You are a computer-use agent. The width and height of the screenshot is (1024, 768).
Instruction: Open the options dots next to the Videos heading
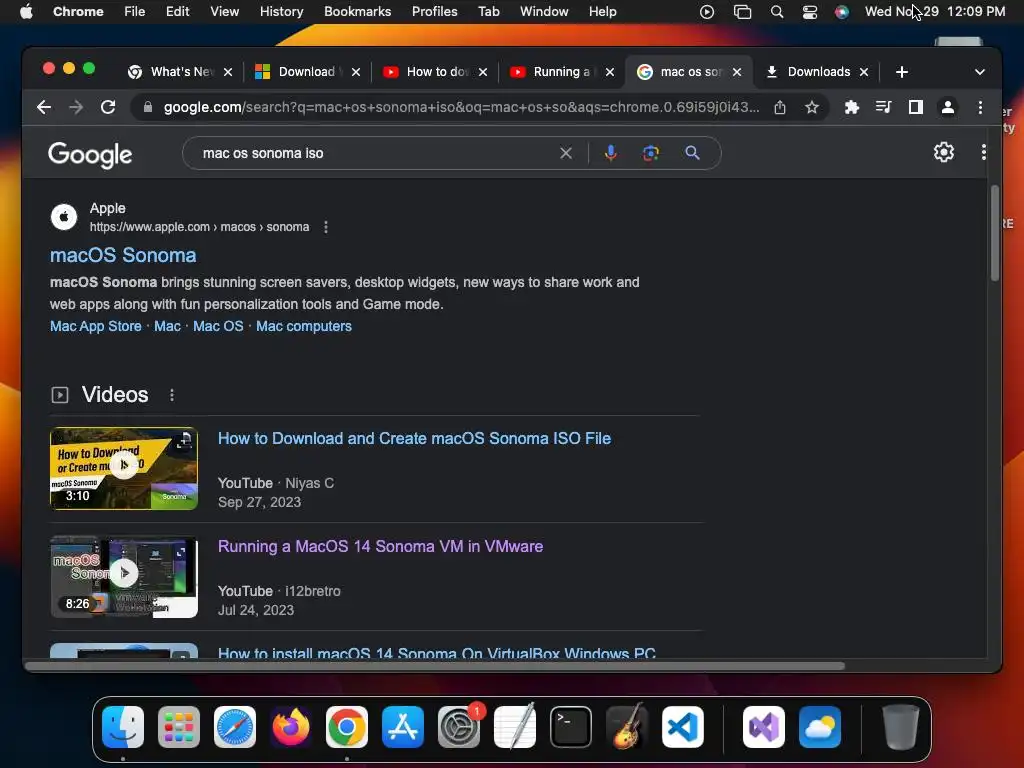[172, 395]
